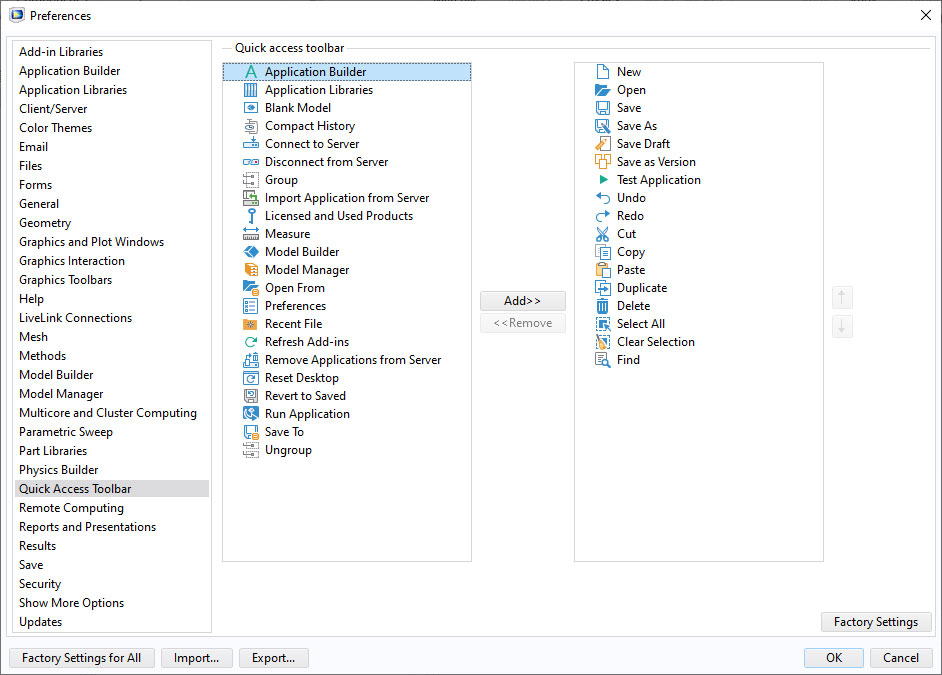Click the Measure icon in available list

tap(250, 234)
